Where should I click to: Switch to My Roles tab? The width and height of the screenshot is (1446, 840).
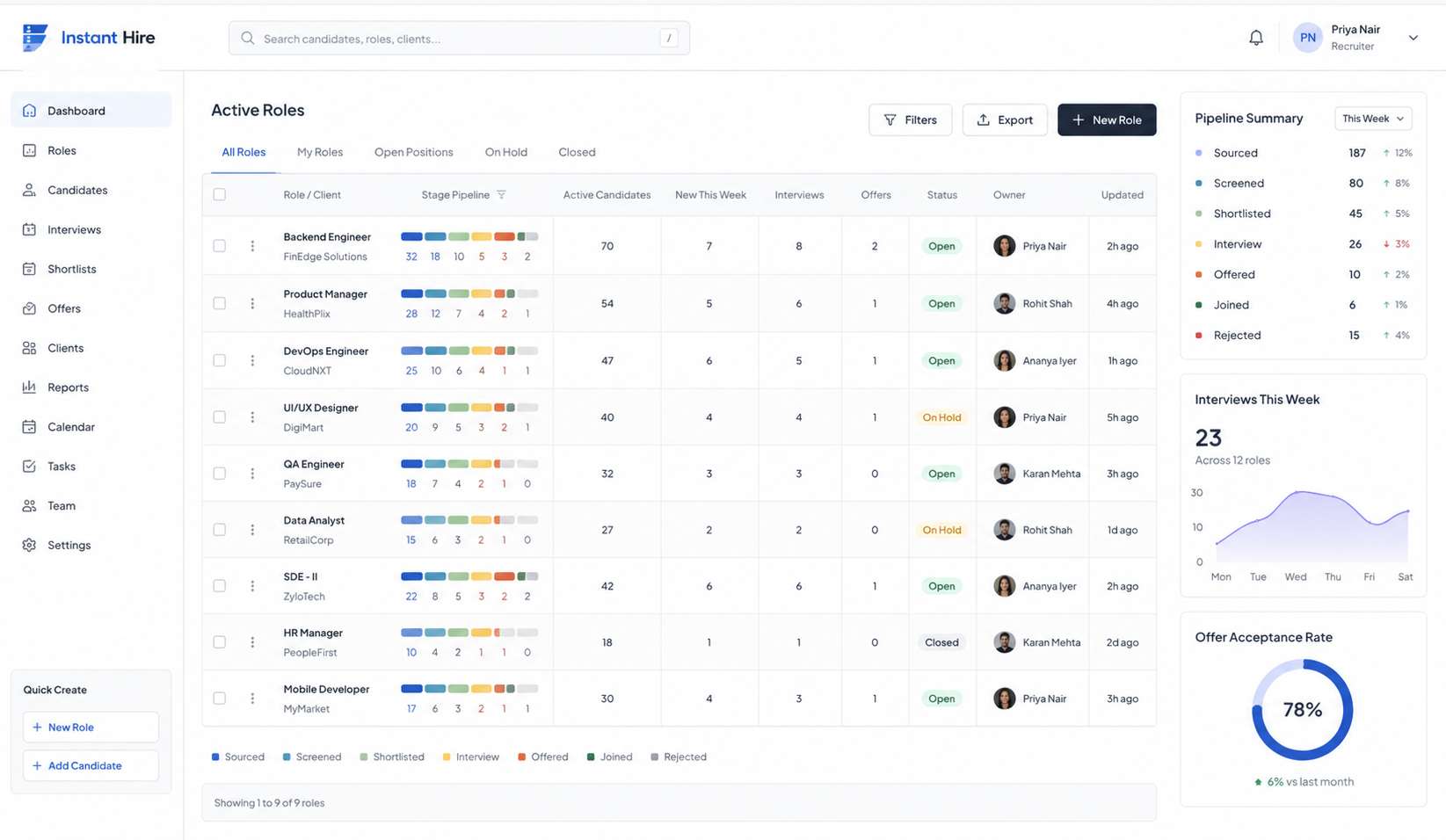[320, 152]
